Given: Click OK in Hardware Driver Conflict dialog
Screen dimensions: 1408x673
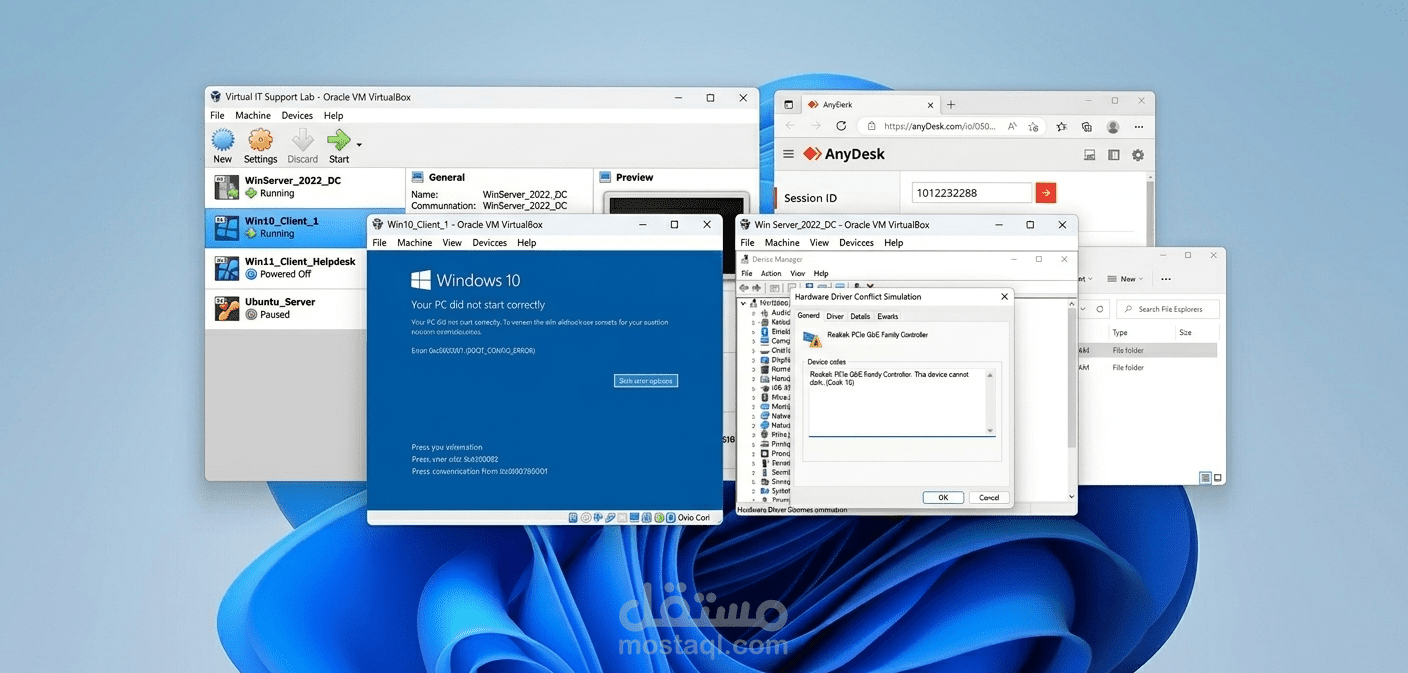Looking at the screenshot, I should pos(942,497).
